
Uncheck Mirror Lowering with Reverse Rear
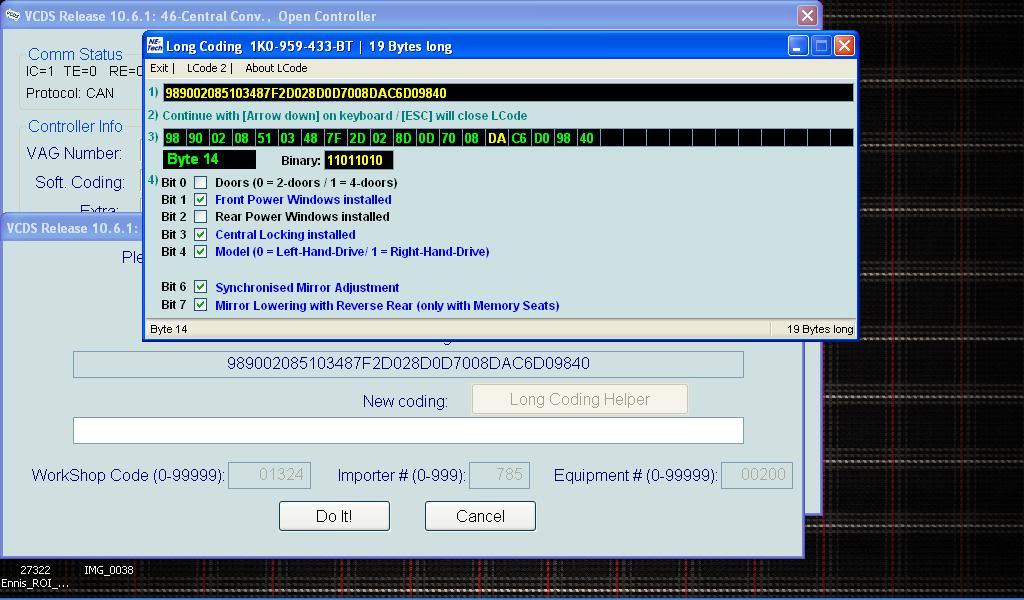pos(200,305)
